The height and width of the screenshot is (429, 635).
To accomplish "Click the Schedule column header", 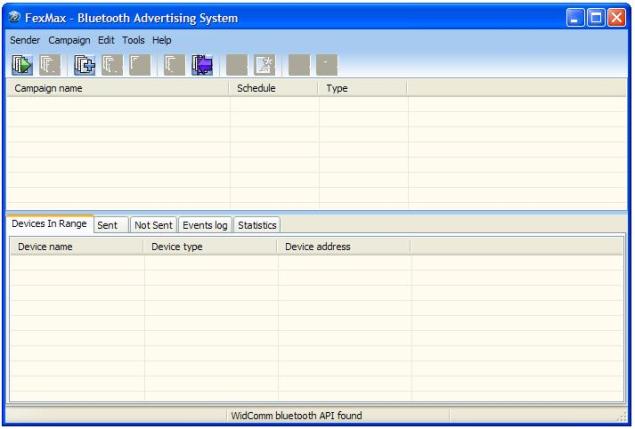I will click(x=273, y=88).
